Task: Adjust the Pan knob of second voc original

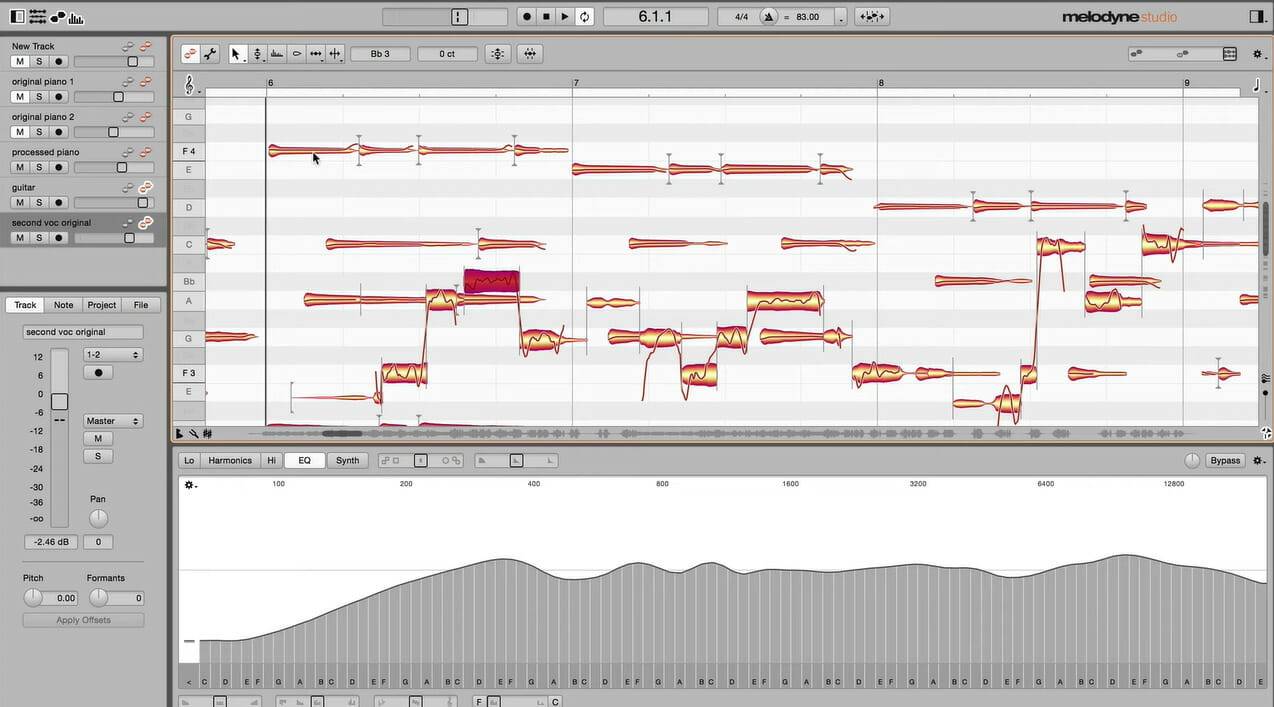Action: pos(97,517)
